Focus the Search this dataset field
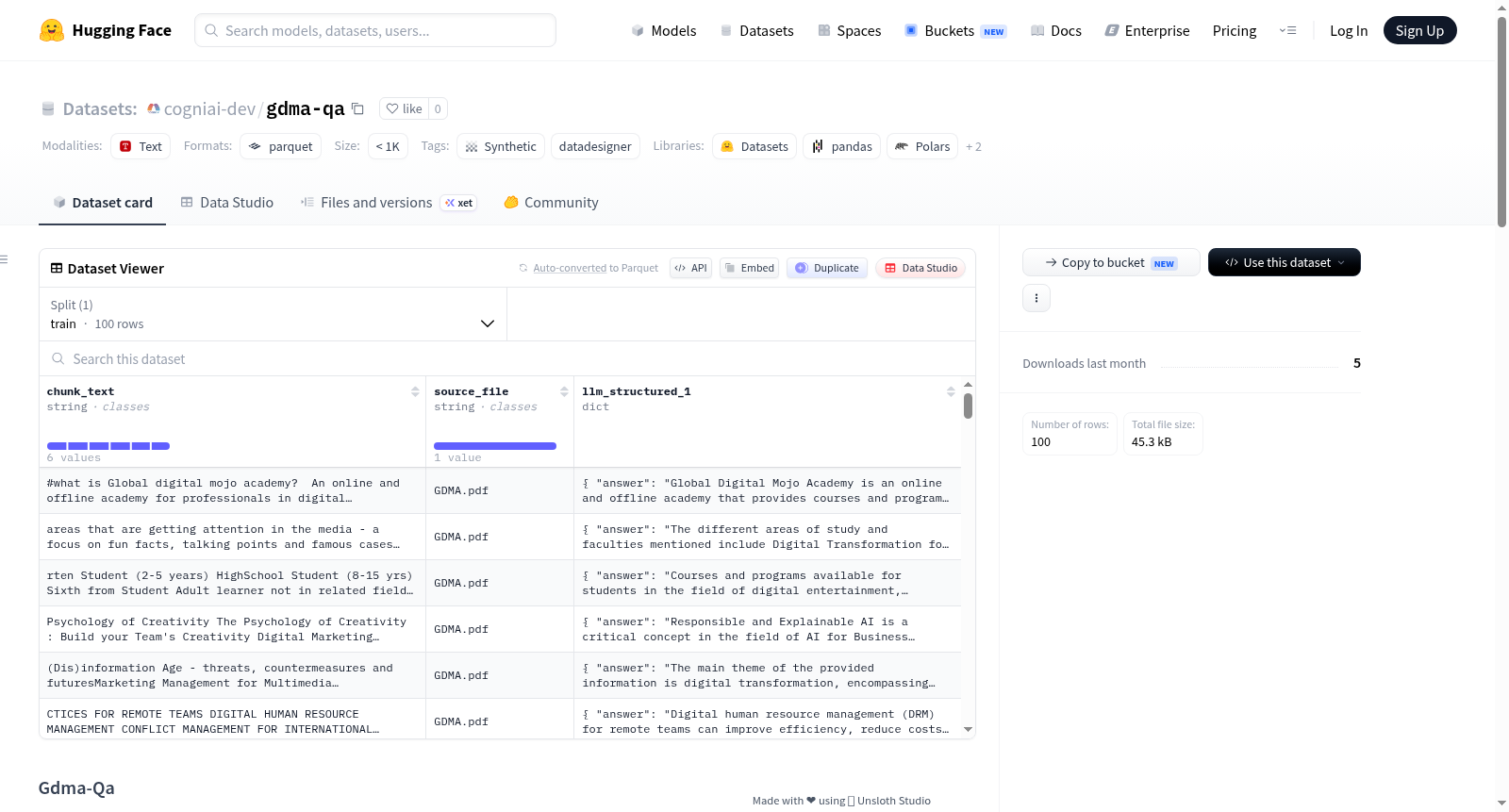This screenshot has height=812, width=1509. pyautogui.click(x=507, y=358)
